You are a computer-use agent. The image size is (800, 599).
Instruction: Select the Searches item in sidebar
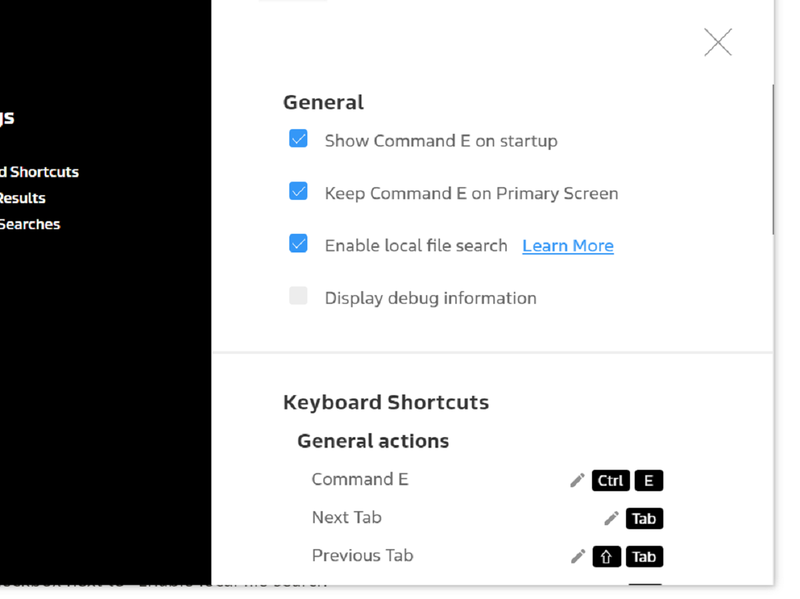(30, 224)
